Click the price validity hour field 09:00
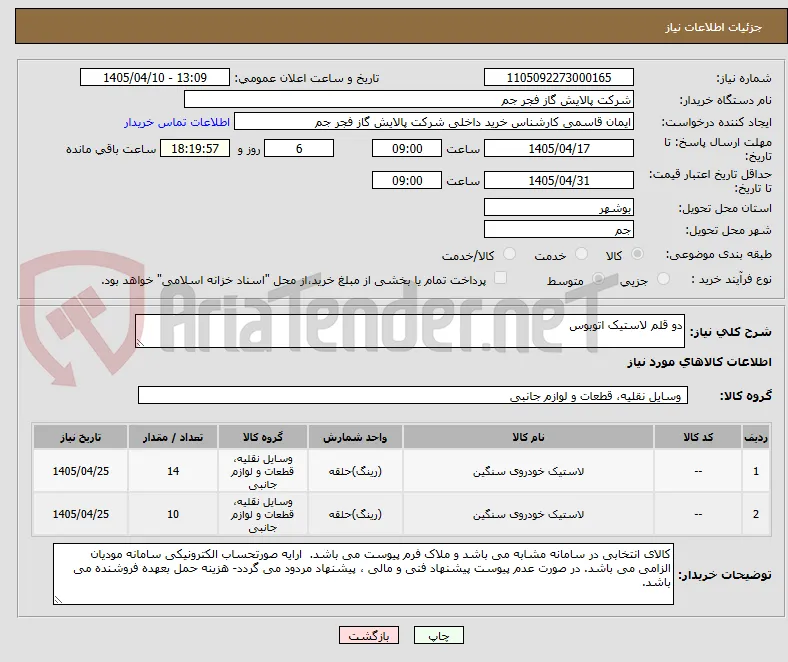Image resolution: width=788 pixels, height=662 pixels. [x=407, y=180]
